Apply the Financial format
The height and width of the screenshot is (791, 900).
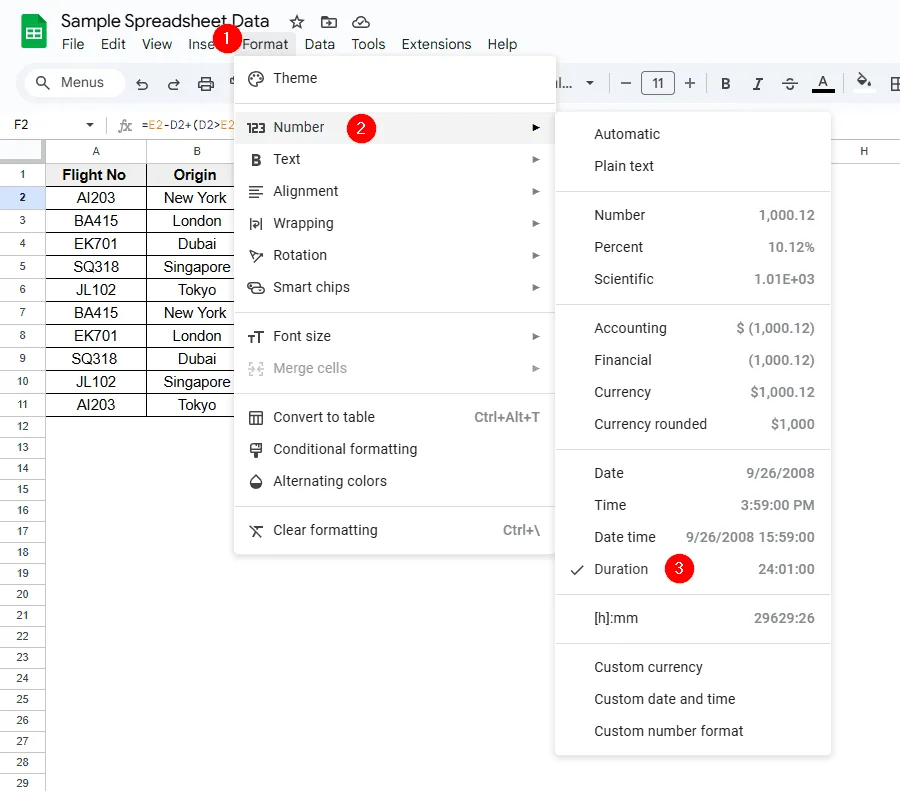pos(693,360)
